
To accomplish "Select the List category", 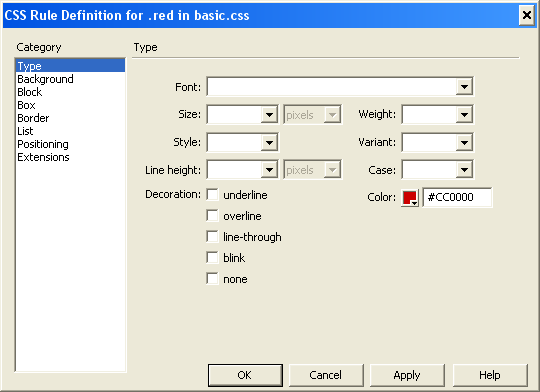I will [x=70, y=131].
